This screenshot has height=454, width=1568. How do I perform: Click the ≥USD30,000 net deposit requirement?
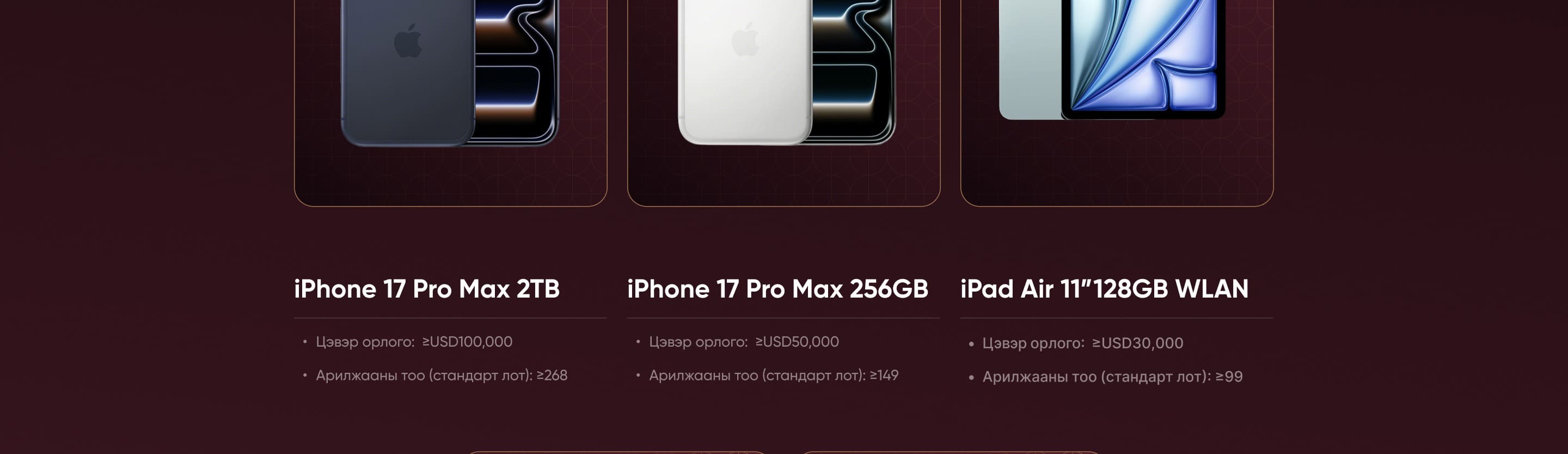1137,343
